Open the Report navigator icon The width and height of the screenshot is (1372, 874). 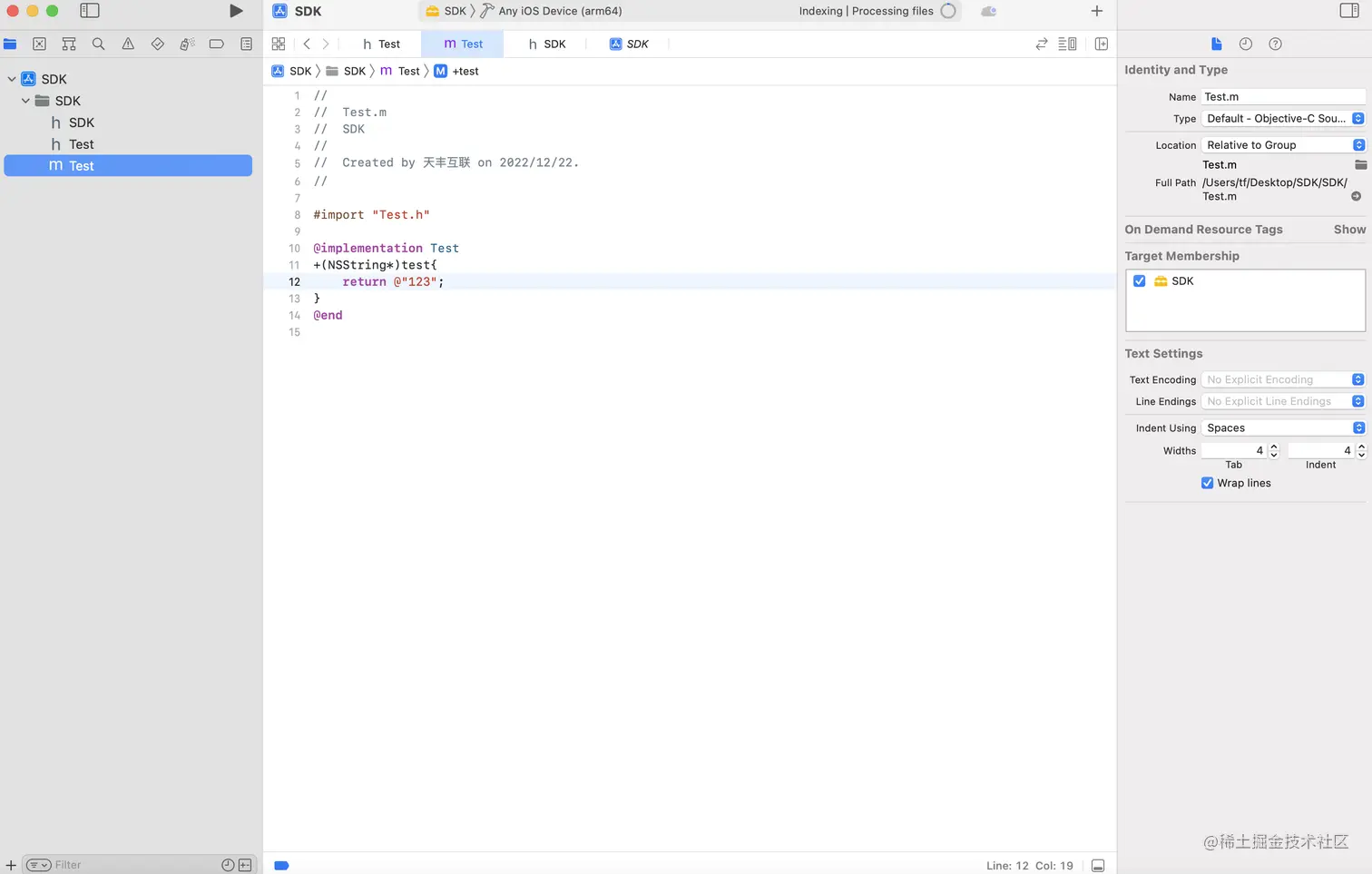246,44
